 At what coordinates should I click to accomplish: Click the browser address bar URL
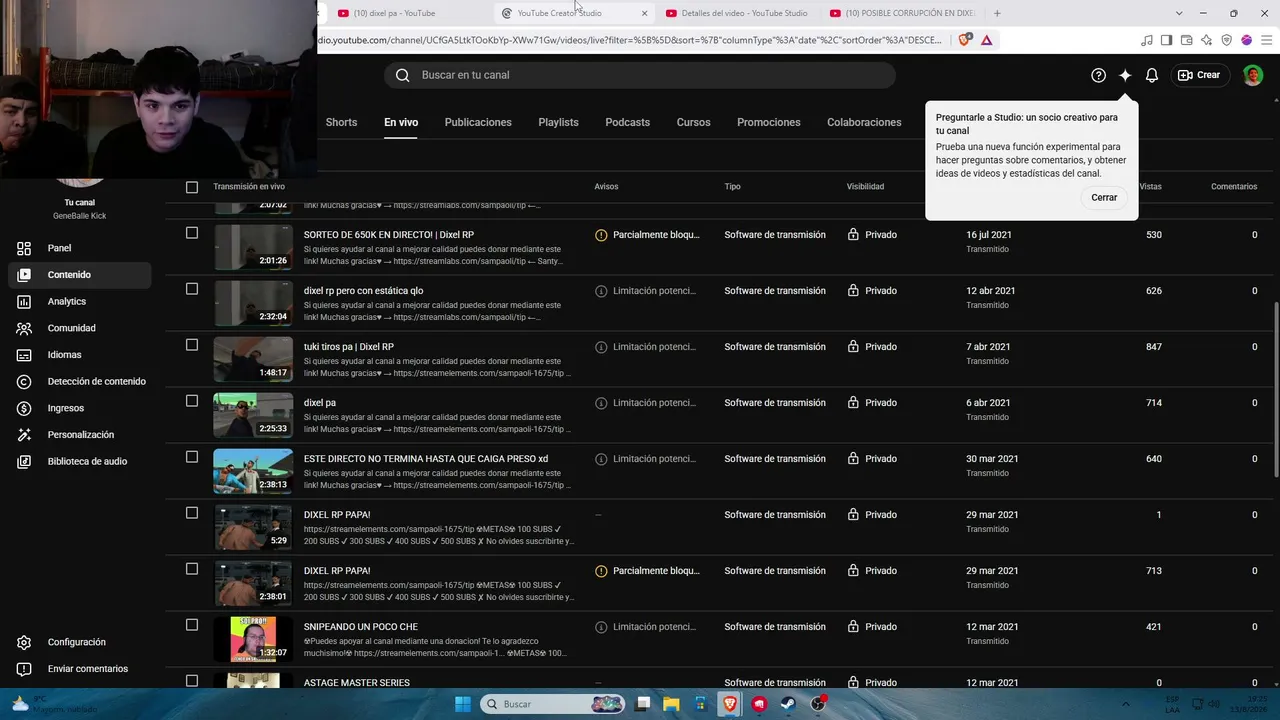(x=630, y=40)
